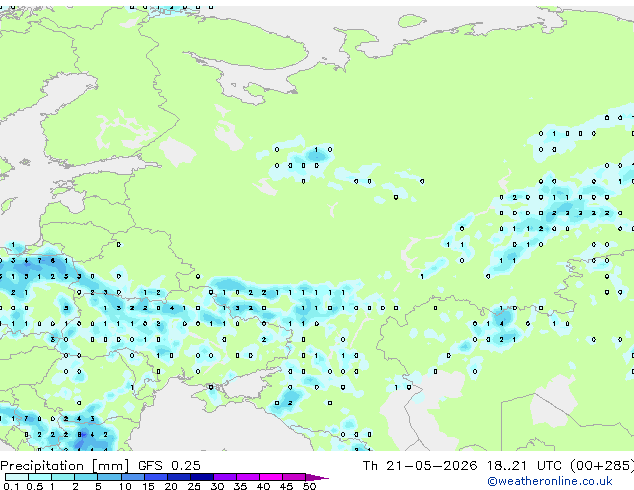The image size is (634, 490).
Task: Pick the 10–15 mm legend color box
Action: [132, 477]
